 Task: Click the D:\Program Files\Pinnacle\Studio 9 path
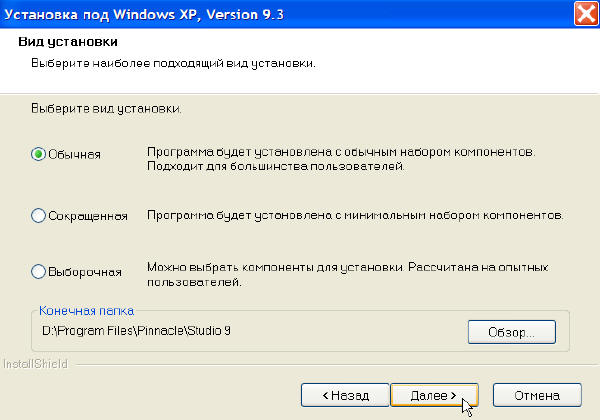(140, 328)
